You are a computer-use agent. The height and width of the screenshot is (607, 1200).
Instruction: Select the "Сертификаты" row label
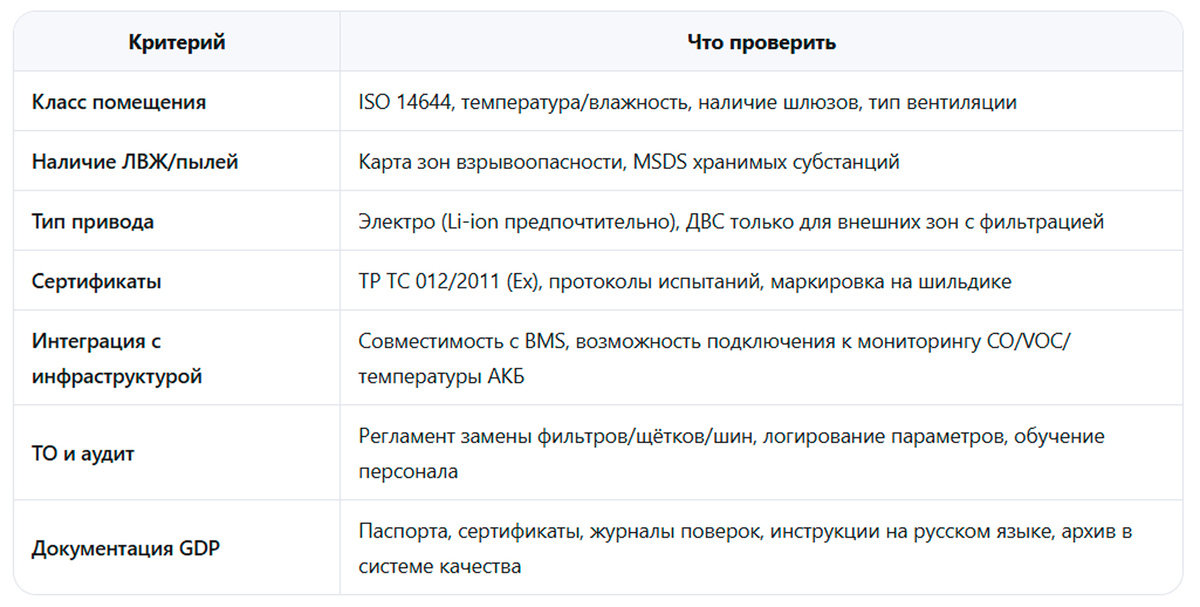[177, 281]
